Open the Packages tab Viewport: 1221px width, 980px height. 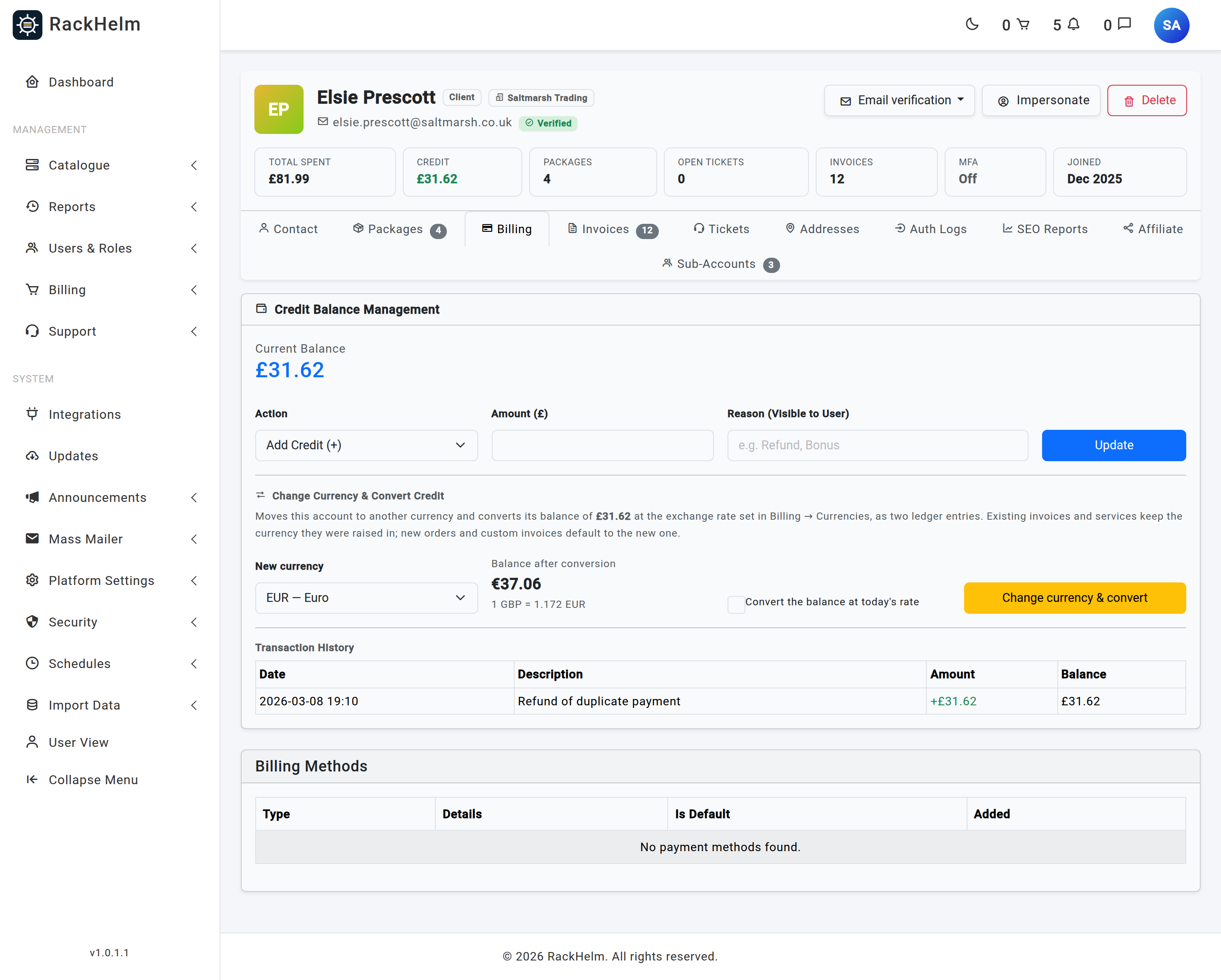tap(400, 229)
